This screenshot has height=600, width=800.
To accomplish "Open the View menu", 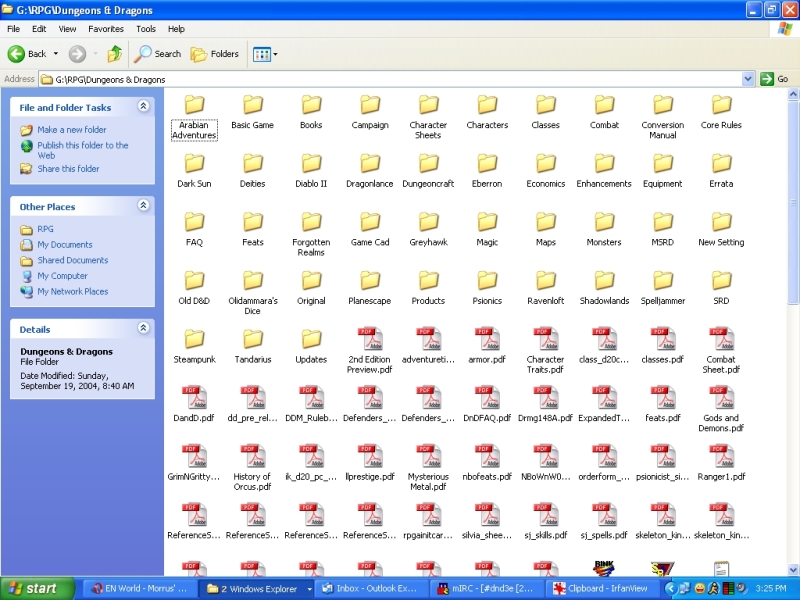I will (67, 29).
